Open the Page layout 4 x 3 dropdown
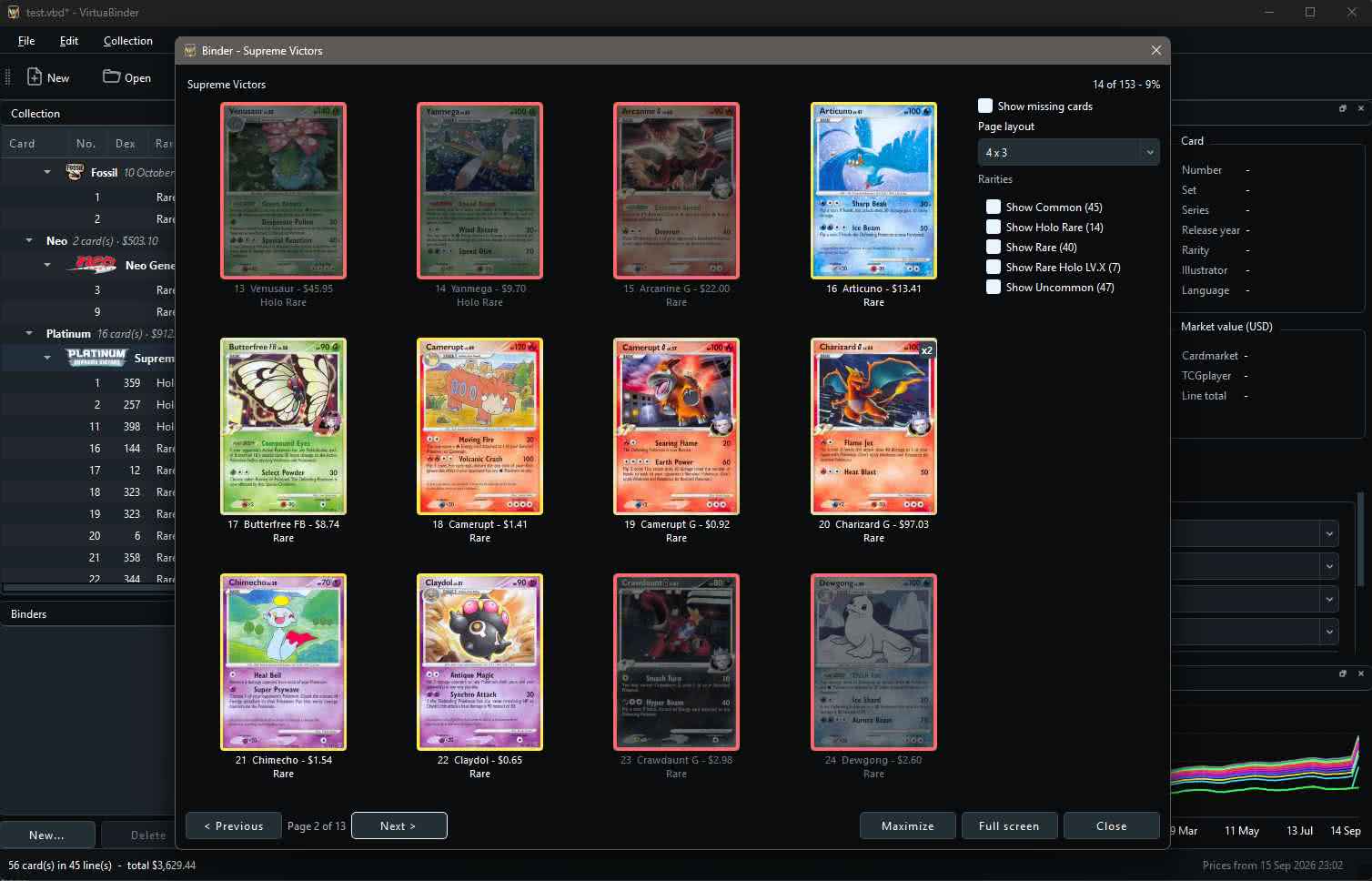The height and width of the screenshot is (881, 1372). [1068, 152]
